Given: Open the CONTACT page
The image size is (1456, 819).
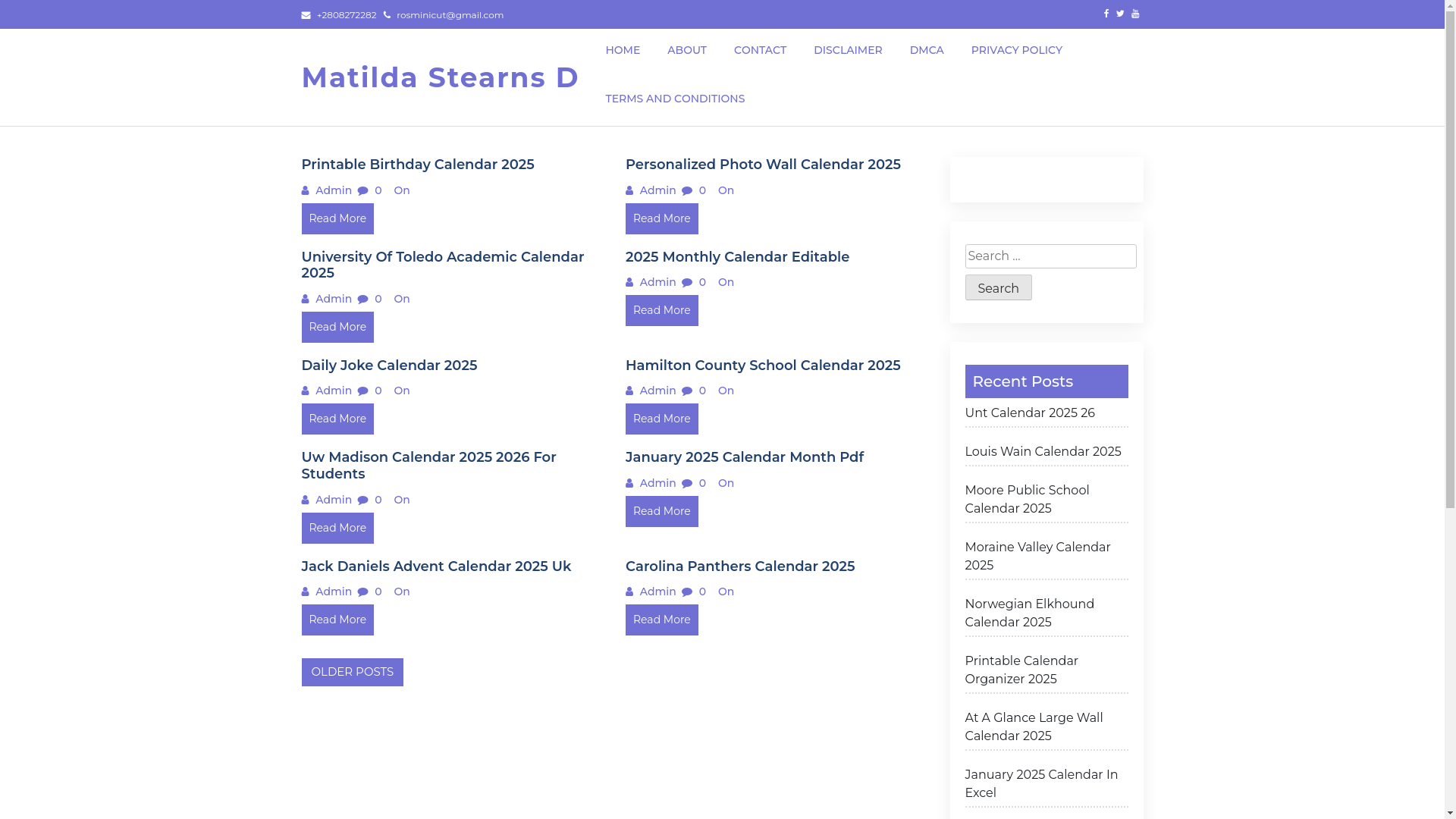Looking at the screenshot, I should pos(760,50).
